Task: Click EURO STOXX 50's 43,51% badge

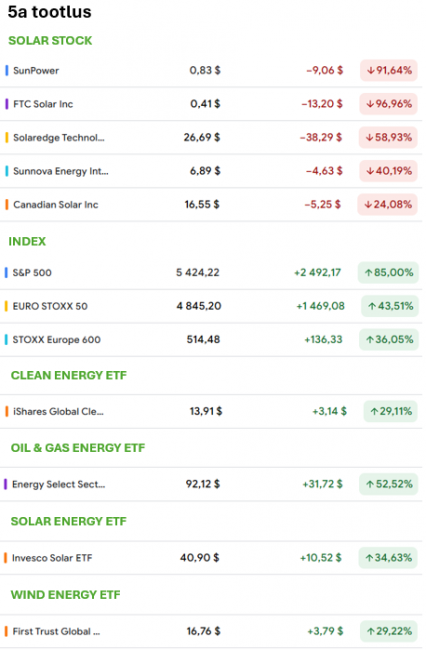Action: click(390, 306)
